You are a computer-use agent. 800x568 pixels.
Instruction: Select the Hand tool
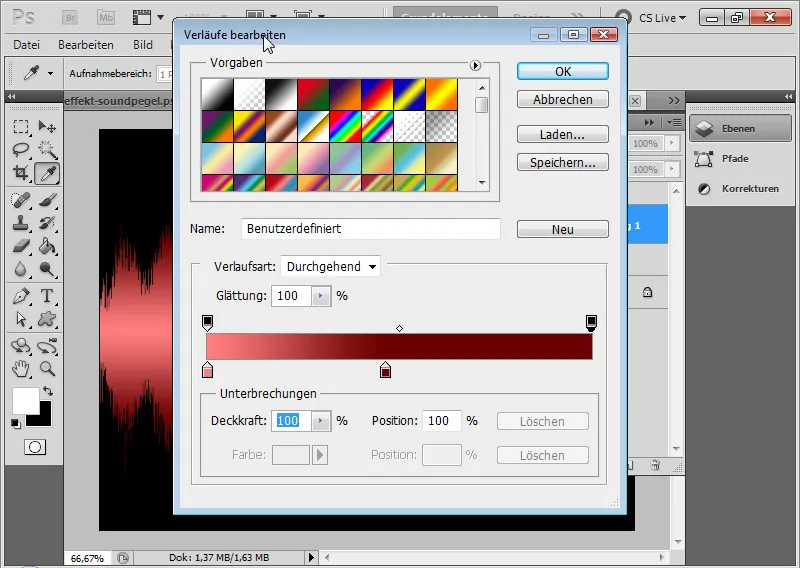[21, 368]
